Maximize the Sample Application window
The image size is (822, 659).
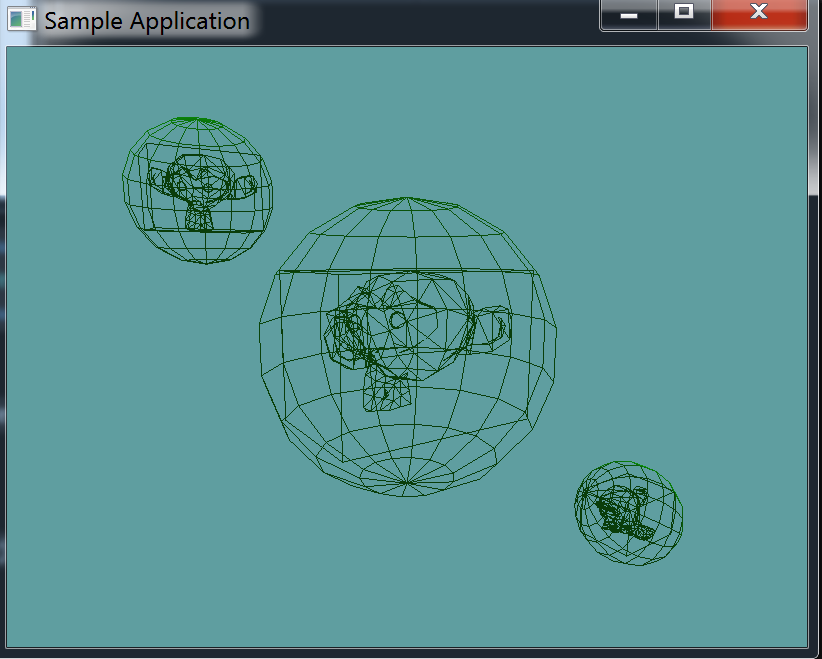(x=684, y=14)
